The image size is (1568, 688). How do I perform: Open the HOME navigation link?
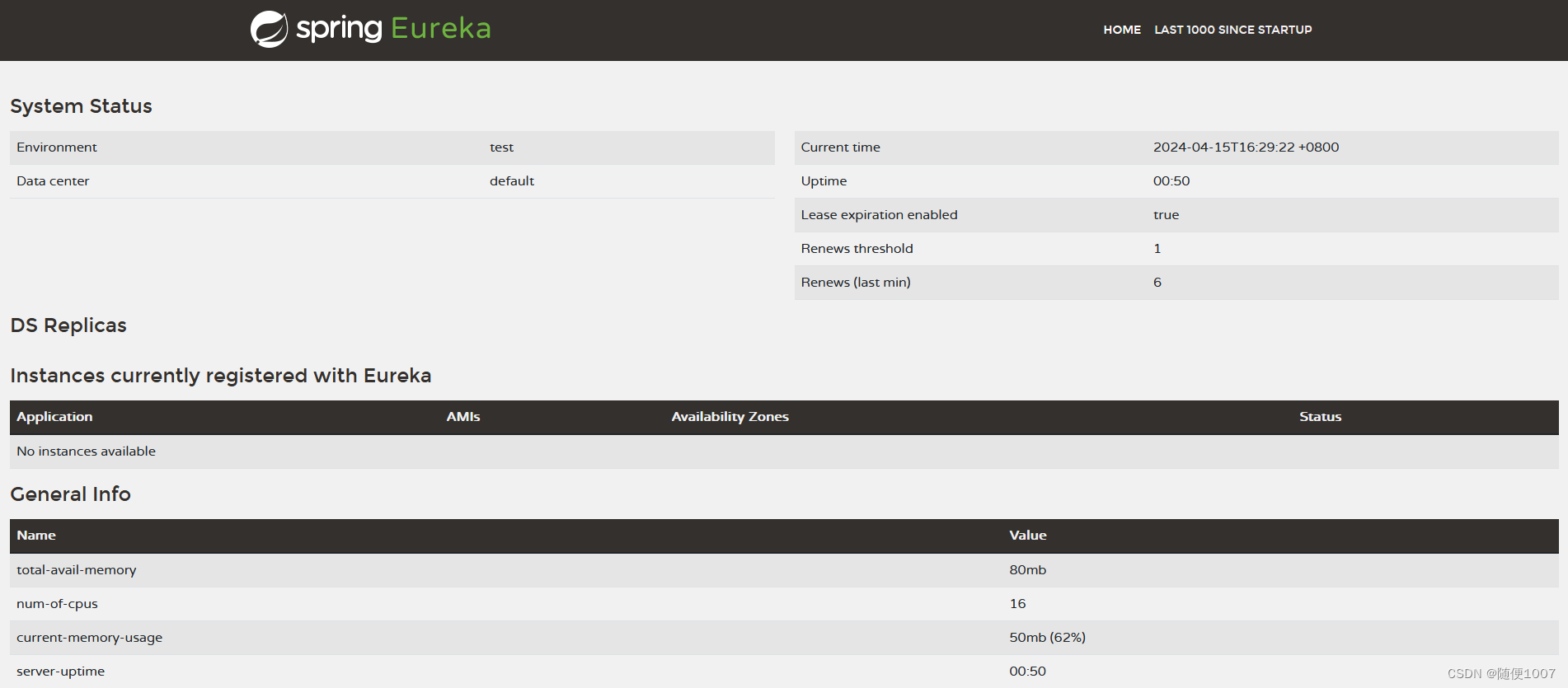[x=1122, y=30]
